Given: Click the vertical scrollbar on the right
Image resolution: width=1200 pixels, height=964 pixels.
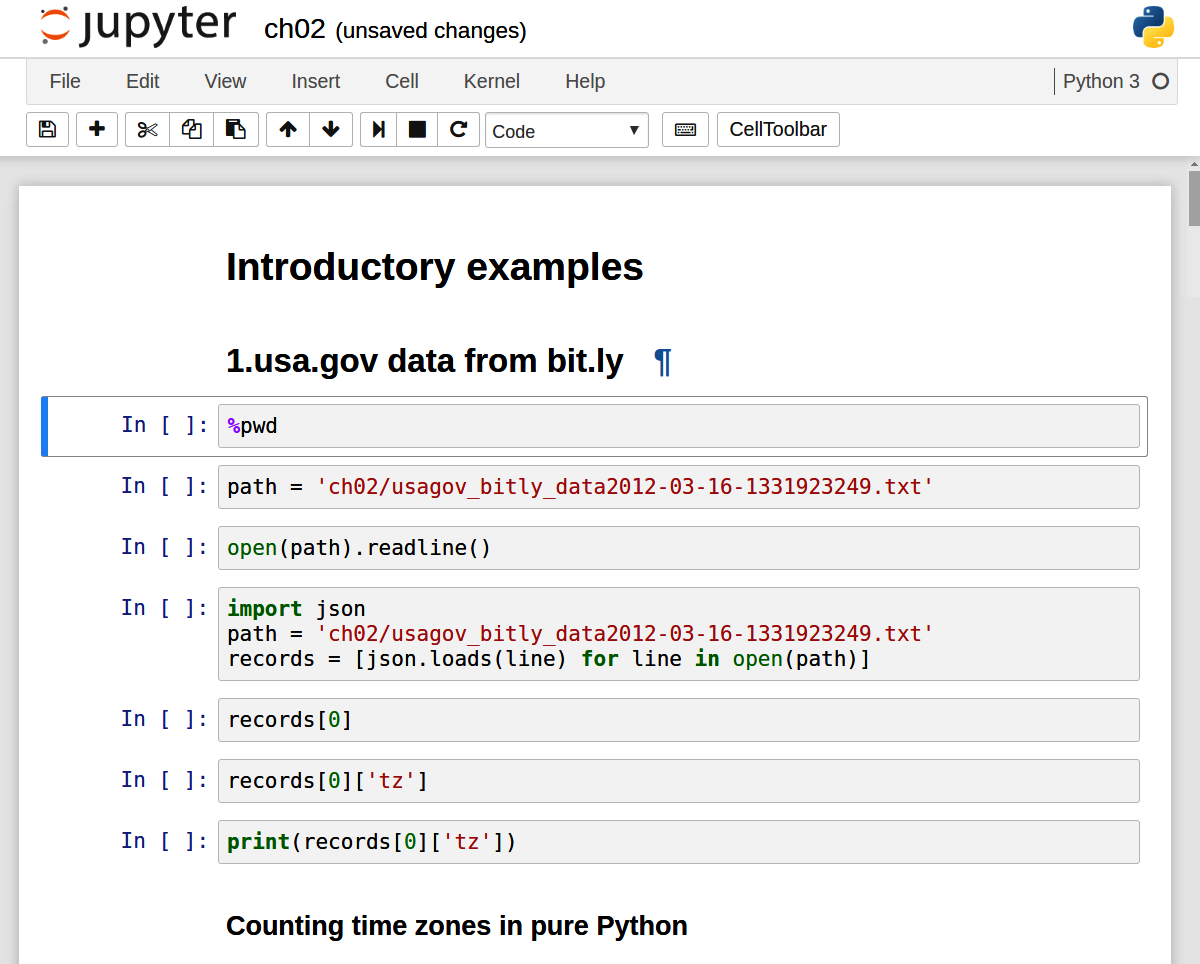Looking at the screenshot, I should point(1193,200).
